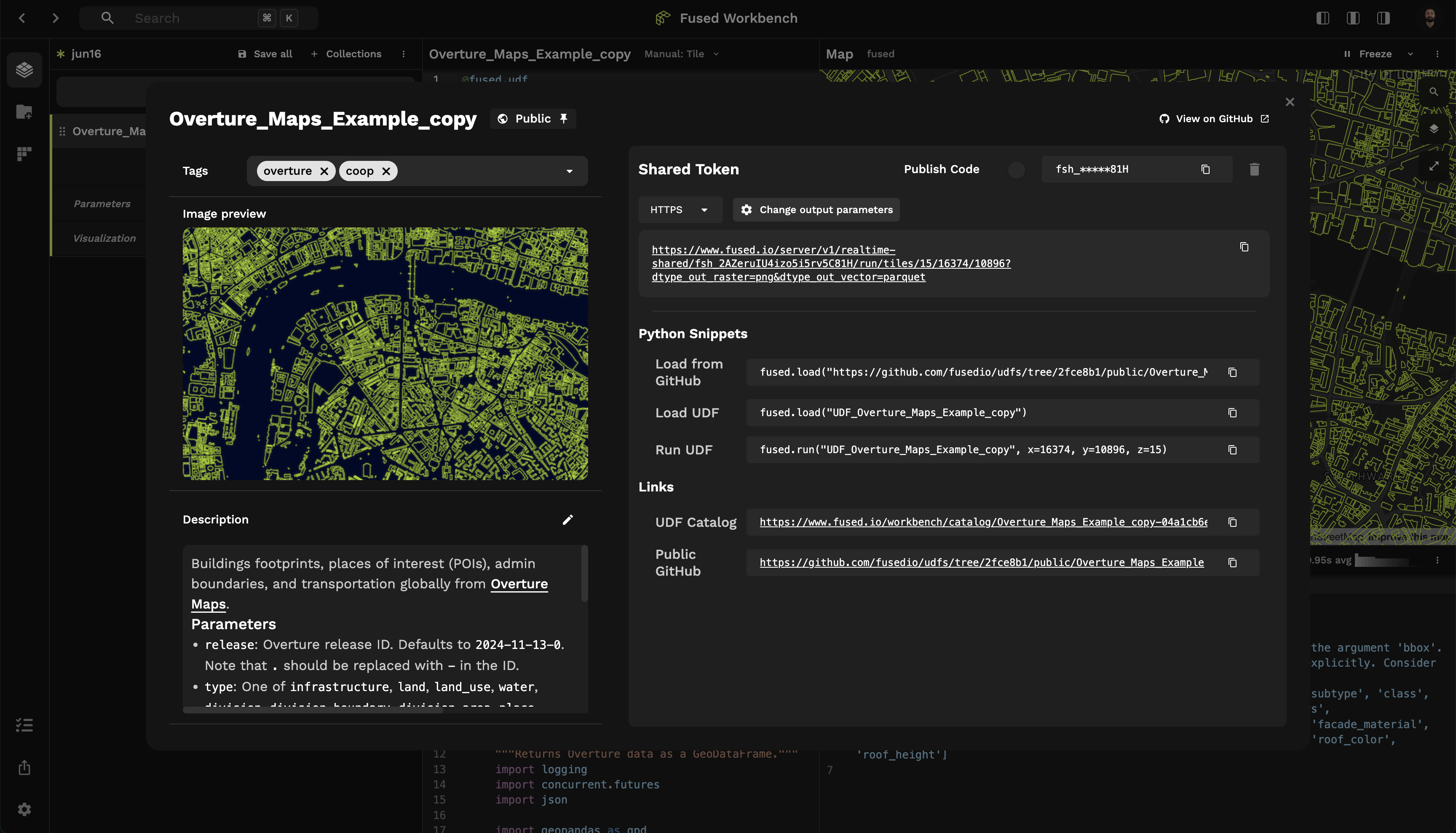Screen dimensions: 1456x833
Task: Open settings gear in left sidebar
Action: pos(24,809)
